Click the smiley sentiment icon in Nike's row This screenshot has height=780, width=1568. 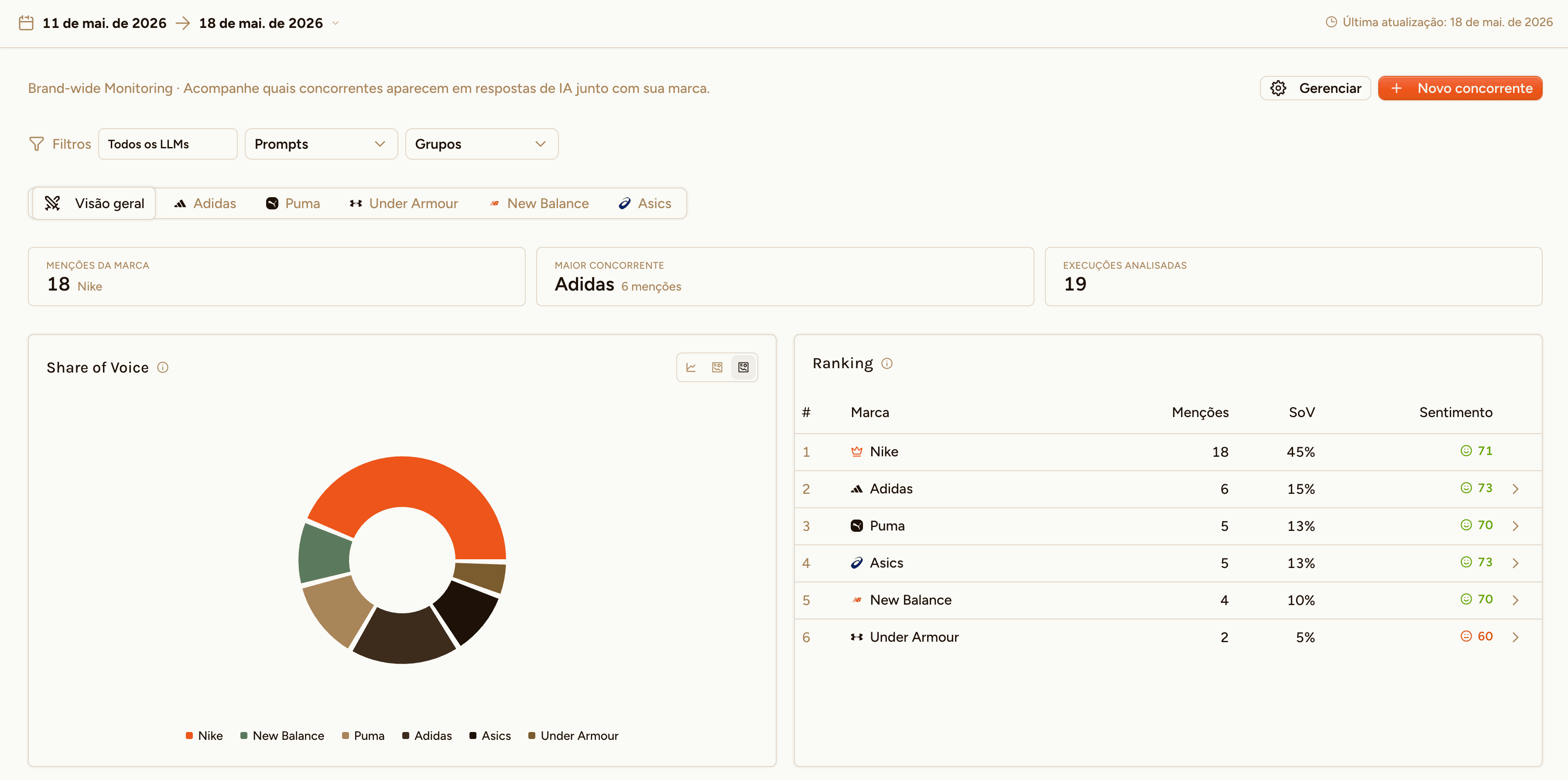tap(1466, 451)
